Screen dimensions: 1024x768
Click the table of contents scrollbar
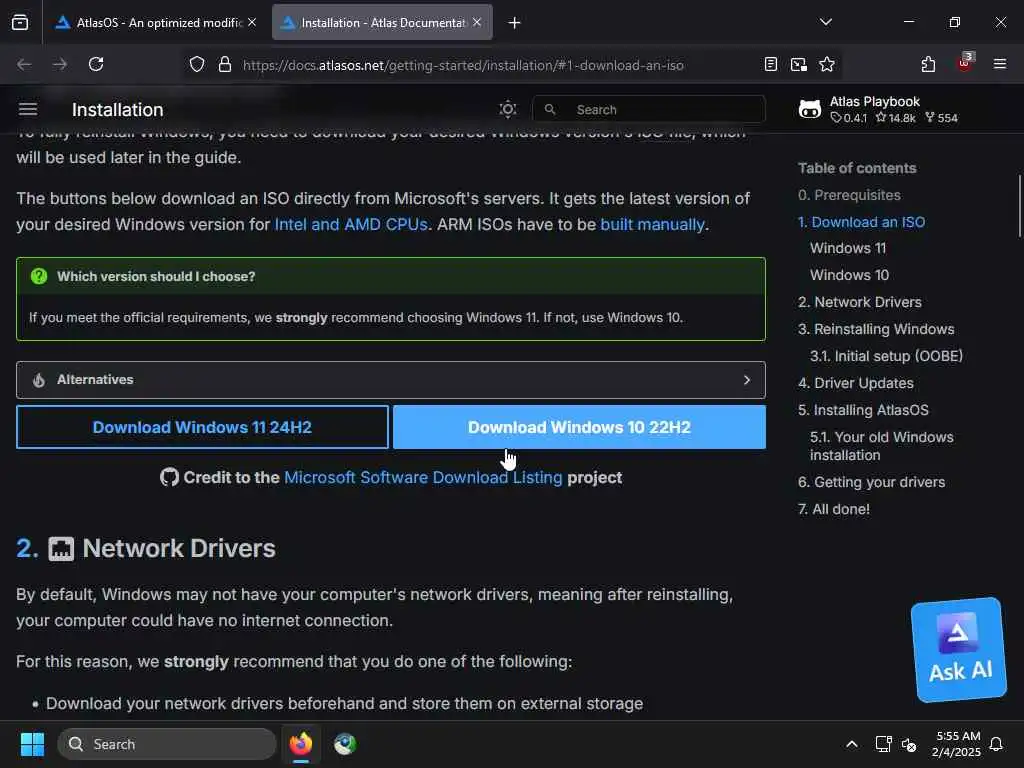(1020, 206)
